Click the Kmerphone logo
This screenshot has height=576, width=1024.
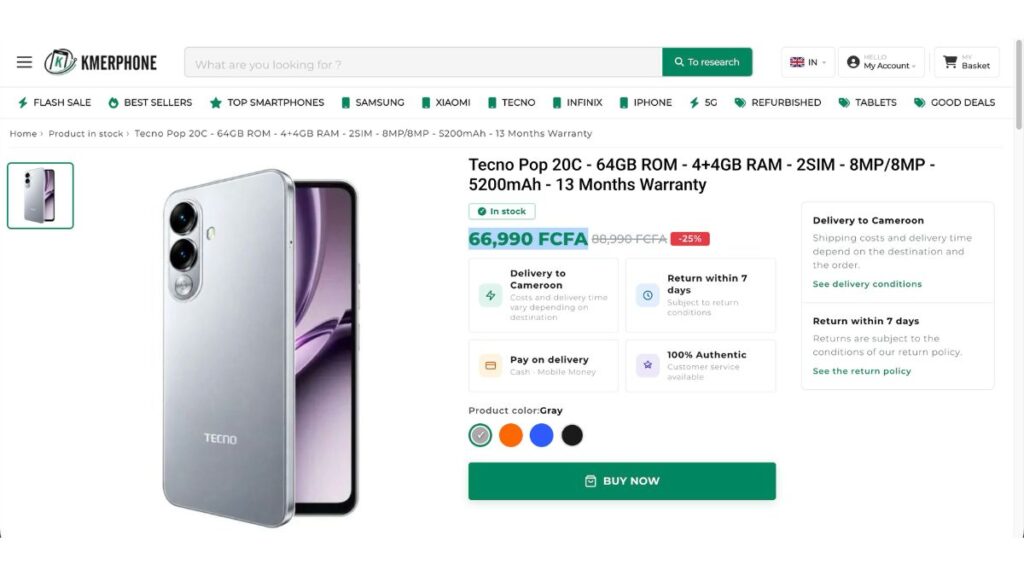(101, 62)
